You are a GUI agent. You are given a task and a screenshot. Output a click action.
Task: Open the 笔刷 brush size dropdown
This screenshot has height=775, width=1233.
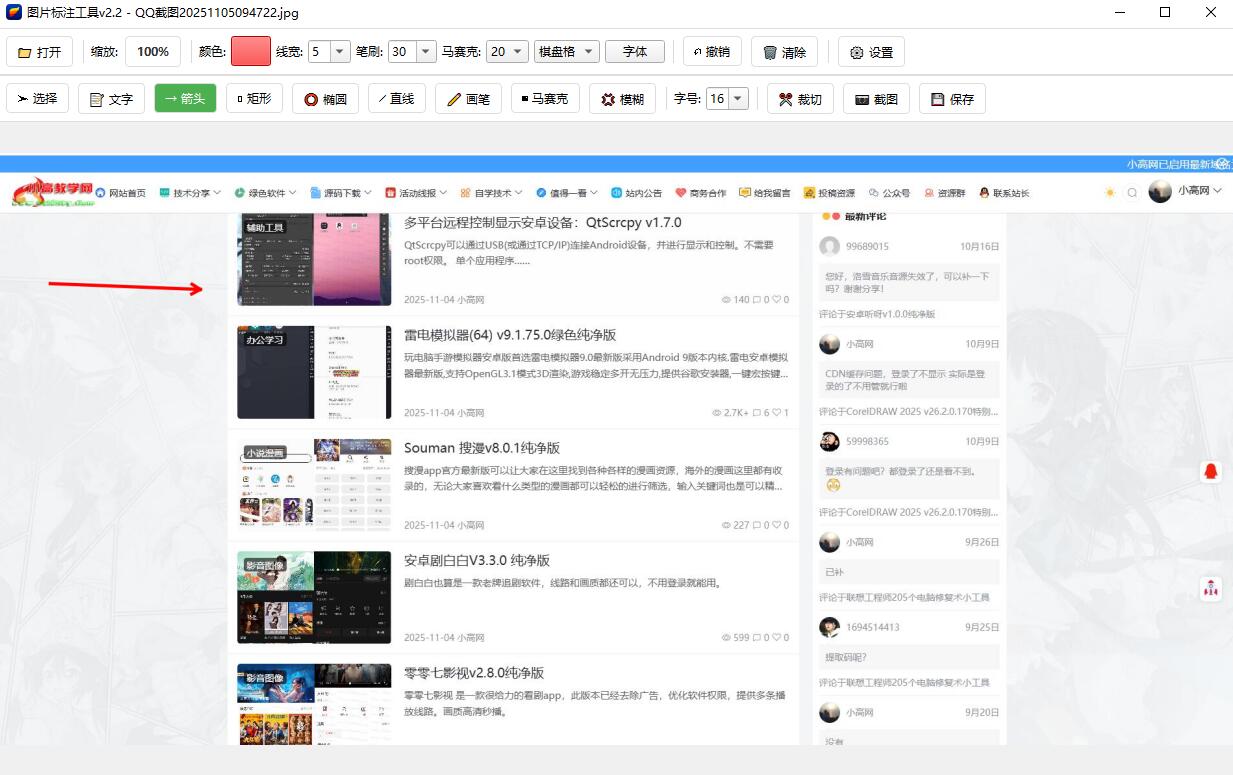click(x=424, y=51)
